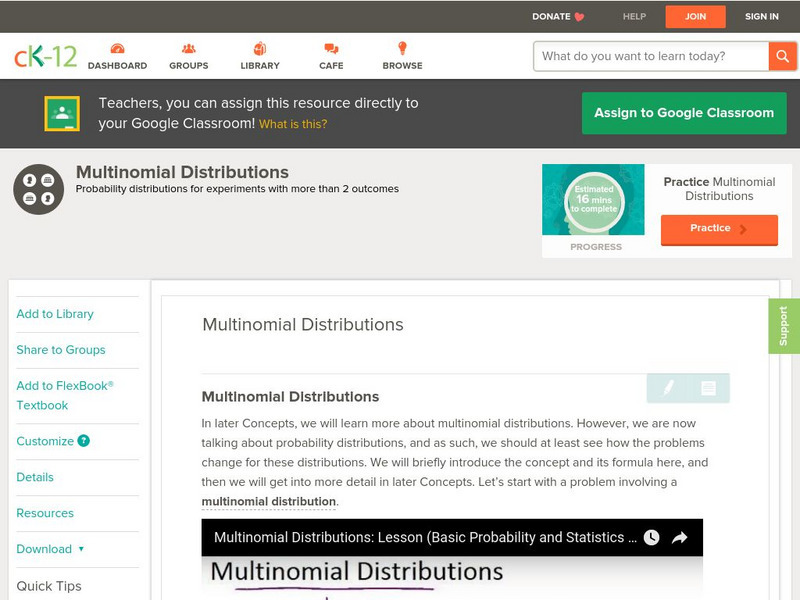Viewport: 800px width, 600px height.
Task: Click the Customize sidebar link
Action: (45, 441)
